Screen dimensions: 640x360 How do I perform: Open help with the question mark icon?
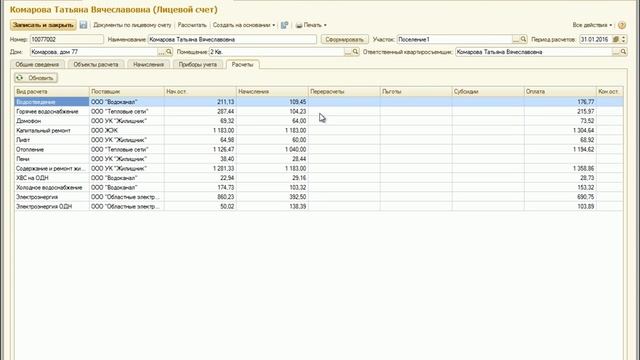[x=622, y=25]
